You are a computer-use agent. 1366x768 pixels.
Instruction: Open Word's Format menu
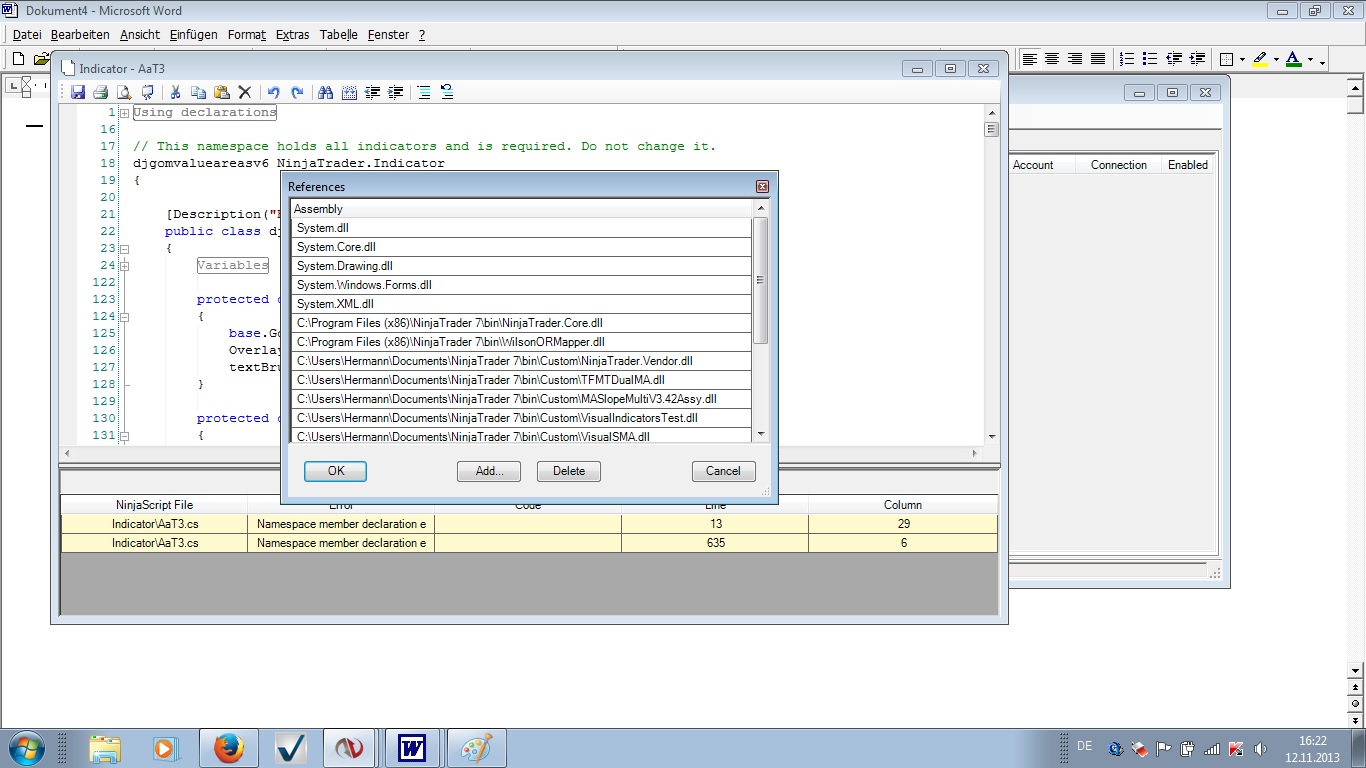[247, 34]
